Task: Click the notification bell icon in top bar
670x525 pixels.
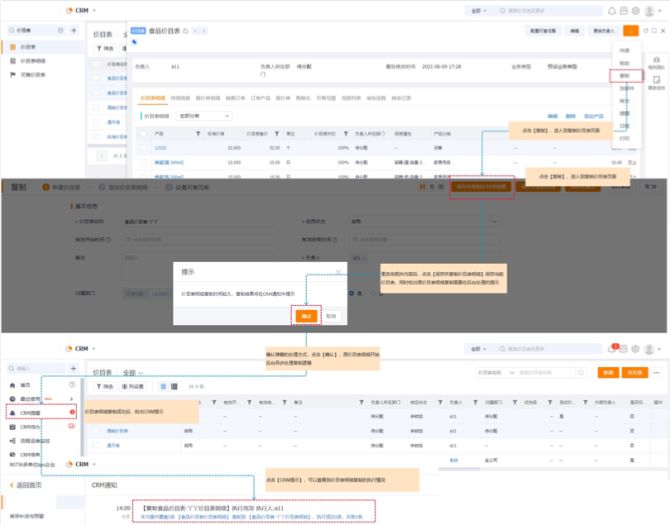Action: (x=612, y=10)
